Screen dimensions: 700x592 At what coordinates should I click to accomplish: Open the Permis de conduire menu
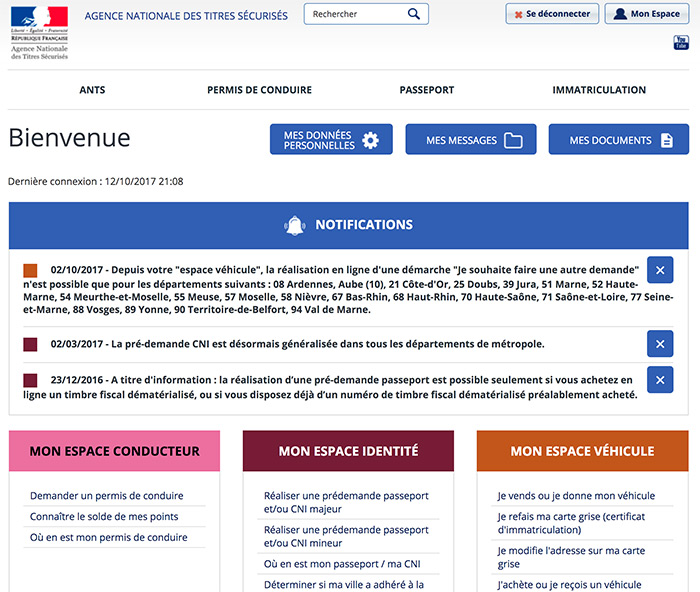point(259,90)
